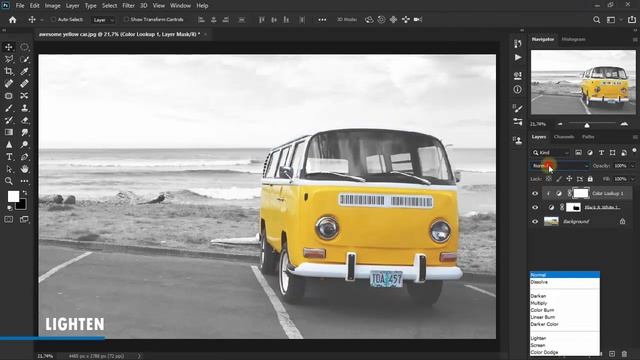Select the Move tool in toolbox
Image resolution: width=640 pixels, height=360 pixels.
point(9,47)
